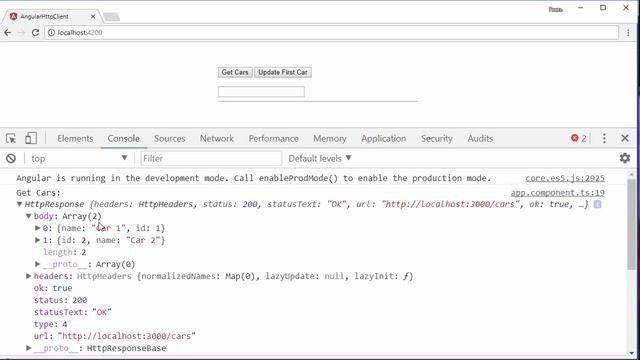Expand array item 1 named Car 2
Viewport: 640px width, 360px height.
coord(38,240)
